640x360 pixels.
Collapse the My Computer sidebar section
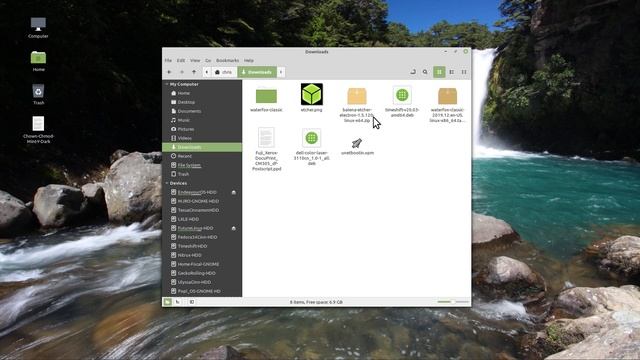(167, 84)
